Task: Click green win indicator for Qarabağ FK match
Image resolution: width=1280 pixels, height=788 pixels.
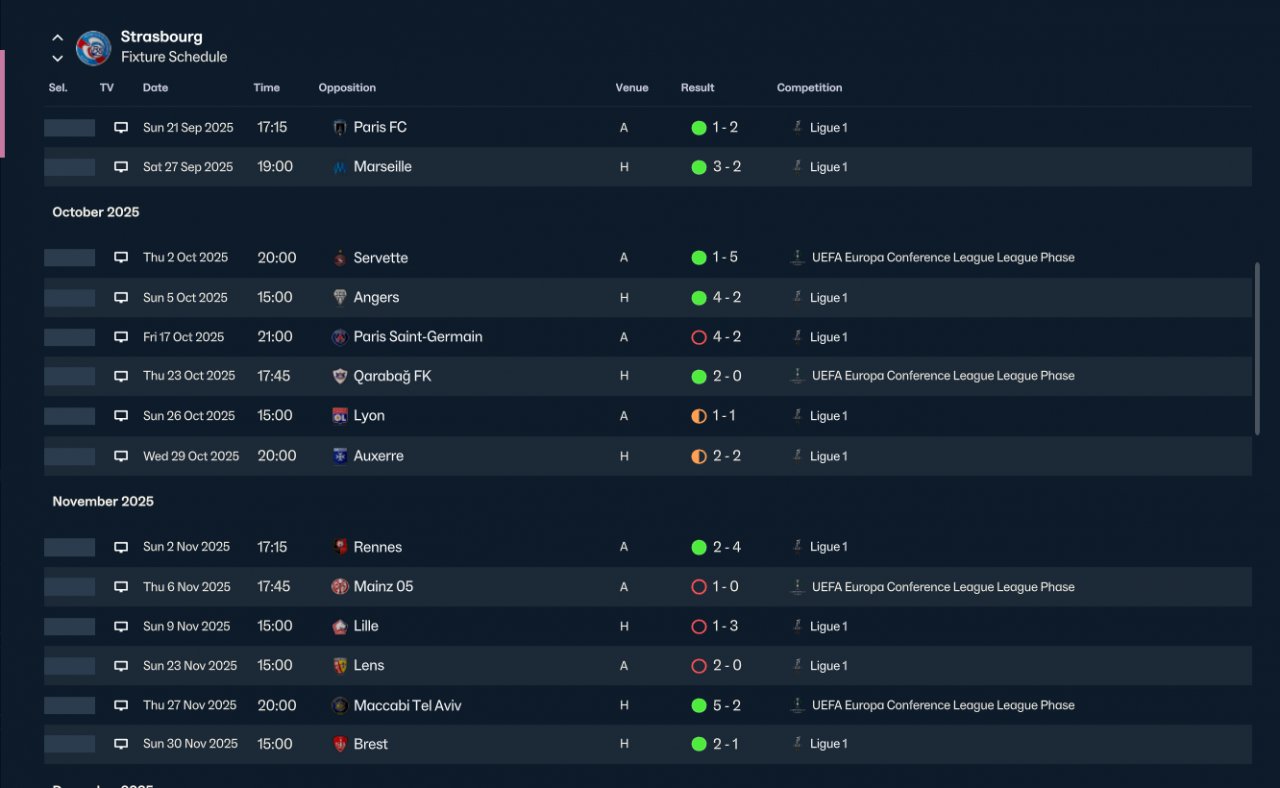Action: 699,377
